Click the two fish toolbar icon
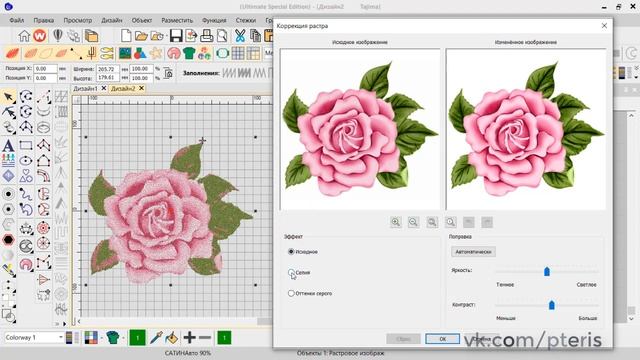This screenshot has height=360, width=640. (x=107, y=53)
